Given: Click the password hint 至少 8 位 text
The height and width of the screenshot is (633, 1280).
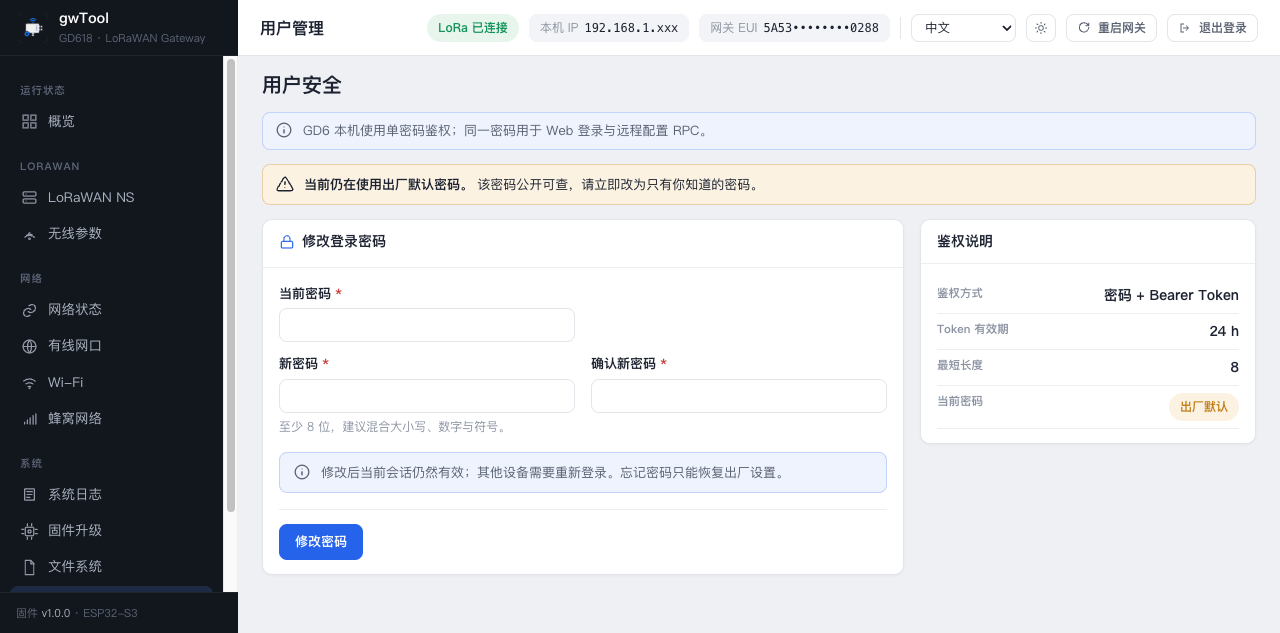Looking at the screenshot, I should 395,427.
